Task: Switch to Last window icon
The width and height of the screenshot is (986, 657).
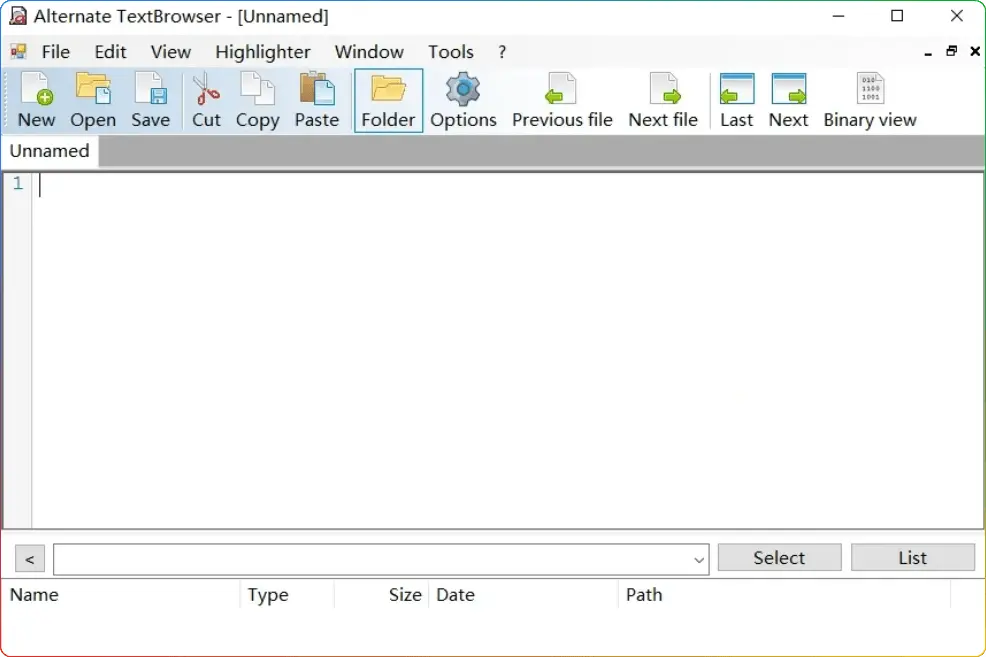Action: (736, 101)
